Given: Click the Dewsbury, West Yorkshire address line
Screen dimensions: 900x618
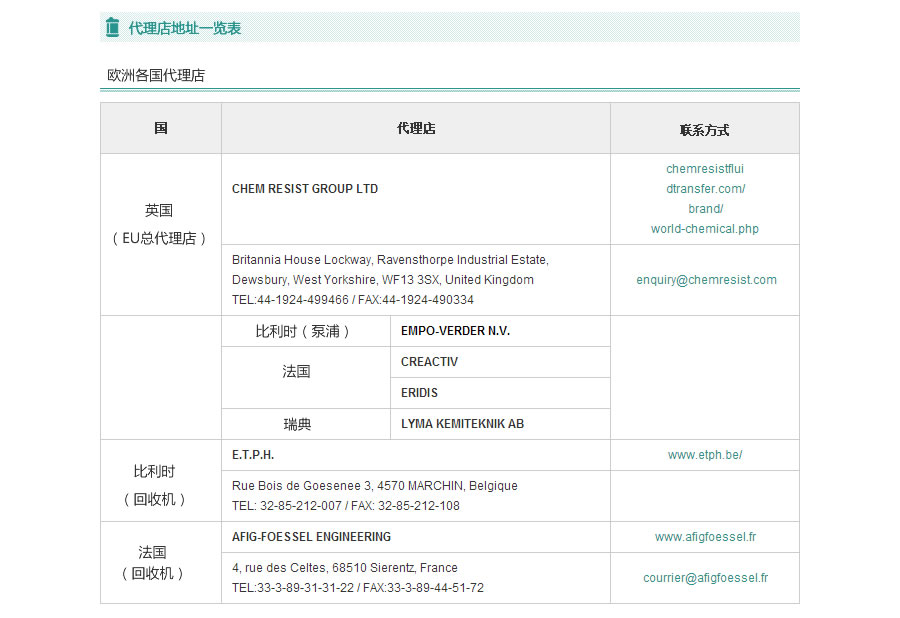Looking at the screenshot, I should (383, 279).
